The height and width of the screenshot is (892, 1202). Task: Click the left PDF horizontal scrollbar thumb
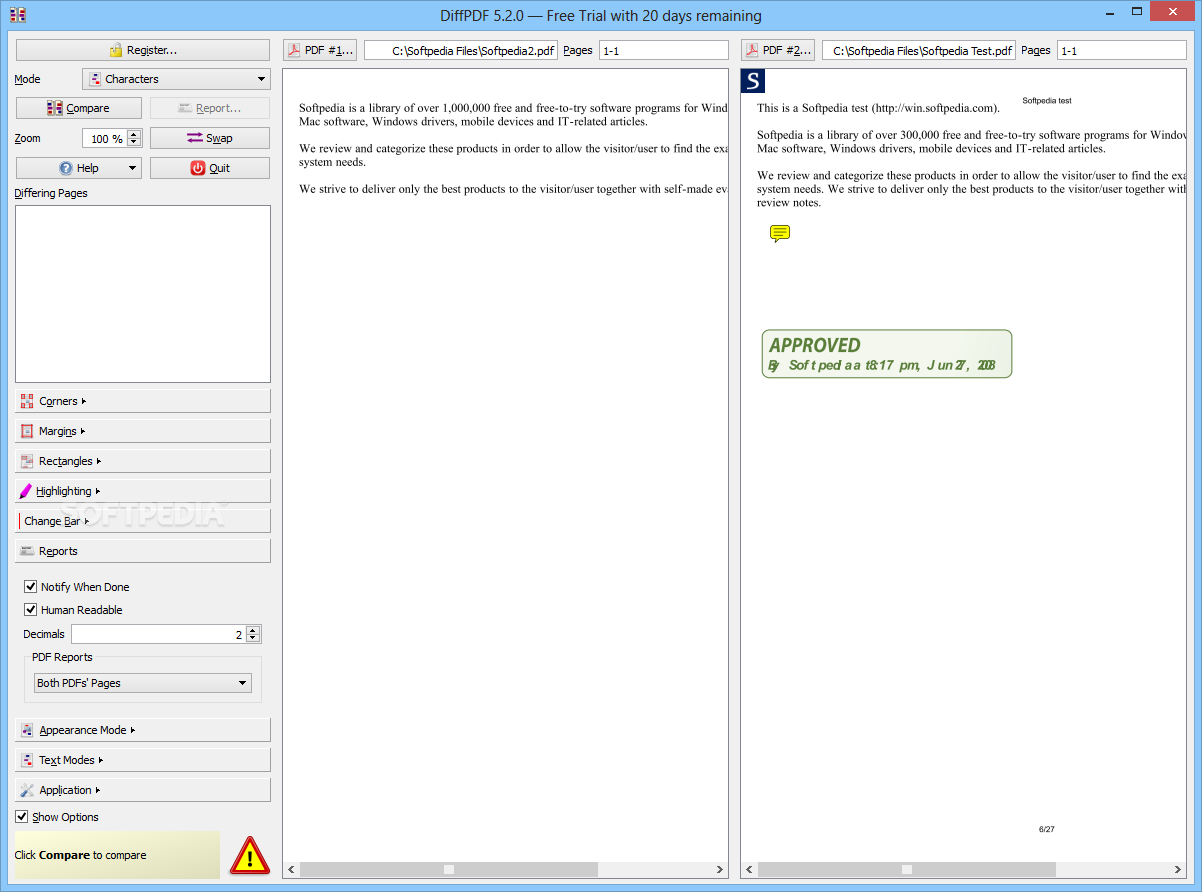point(449,870)
